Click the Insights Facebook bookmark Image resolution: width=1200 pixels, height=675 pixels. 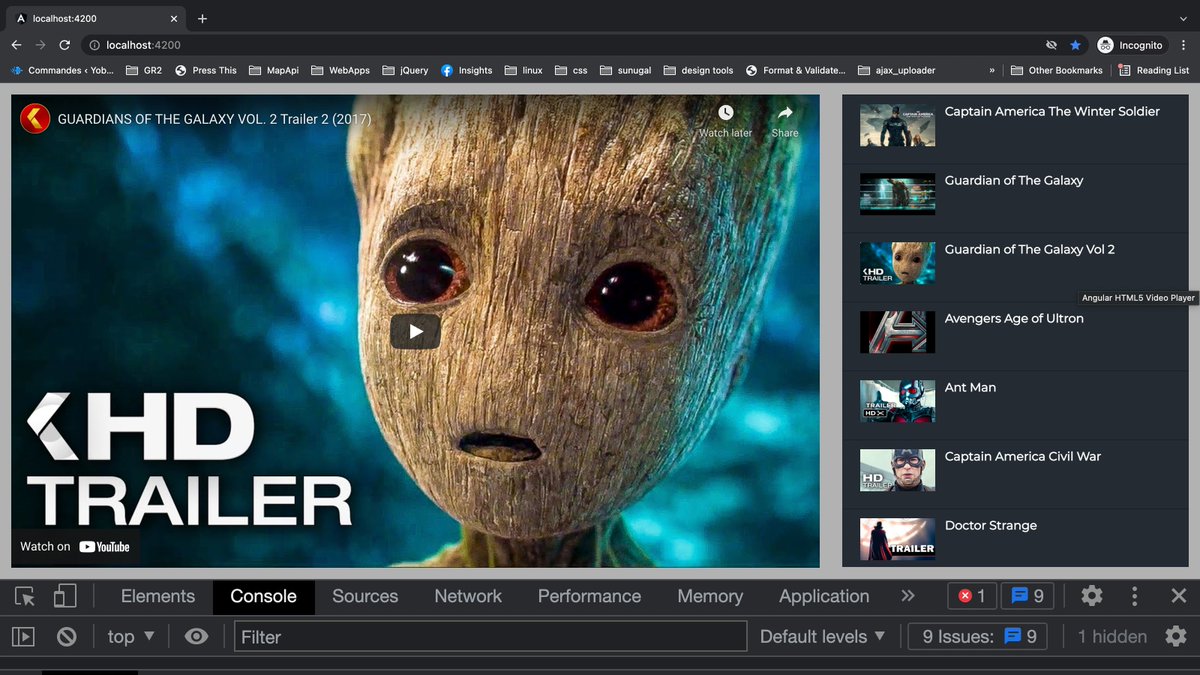[467, 70]
